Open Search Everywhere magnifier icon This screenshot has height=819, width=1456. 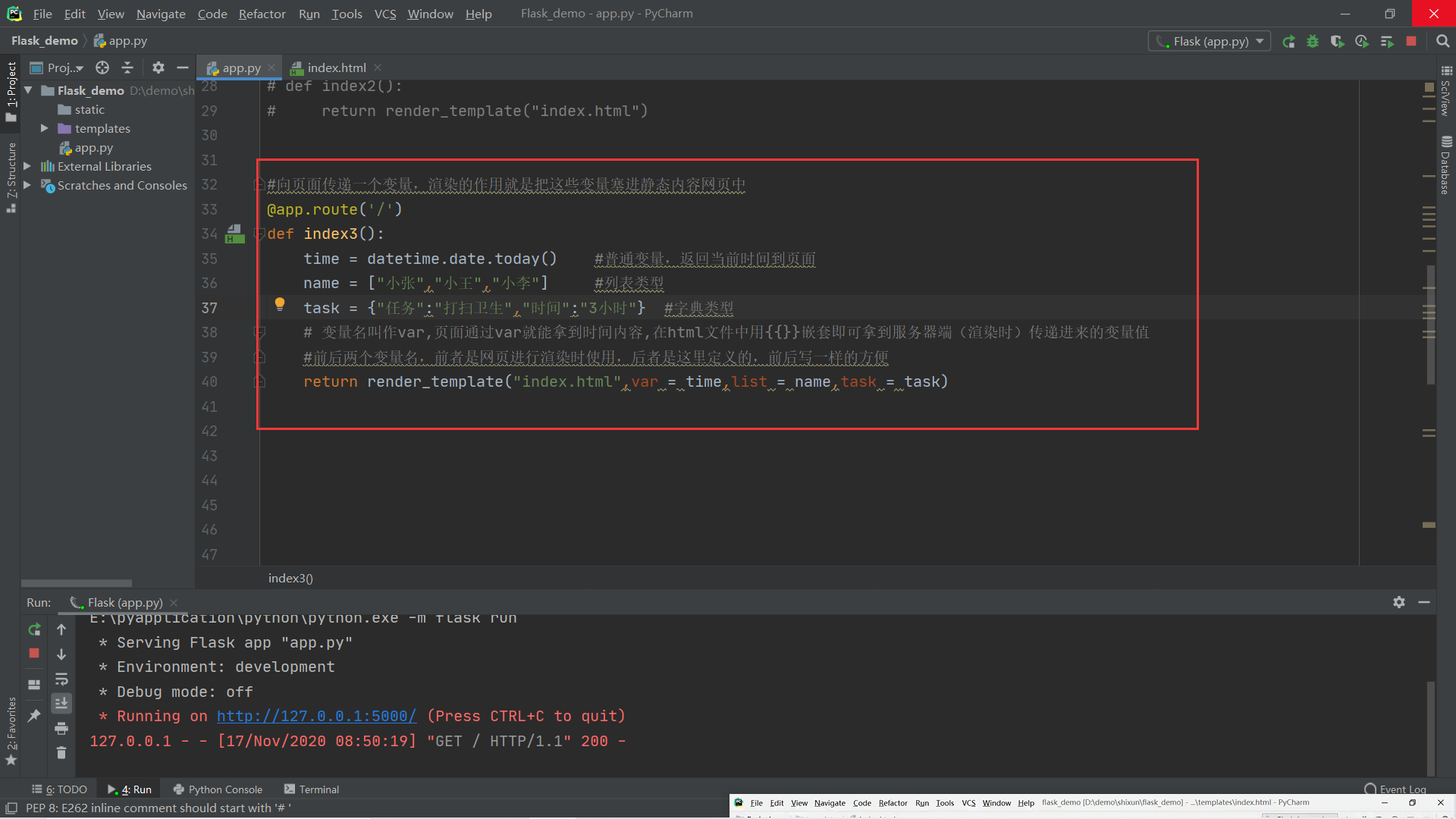pos(1442,42)
